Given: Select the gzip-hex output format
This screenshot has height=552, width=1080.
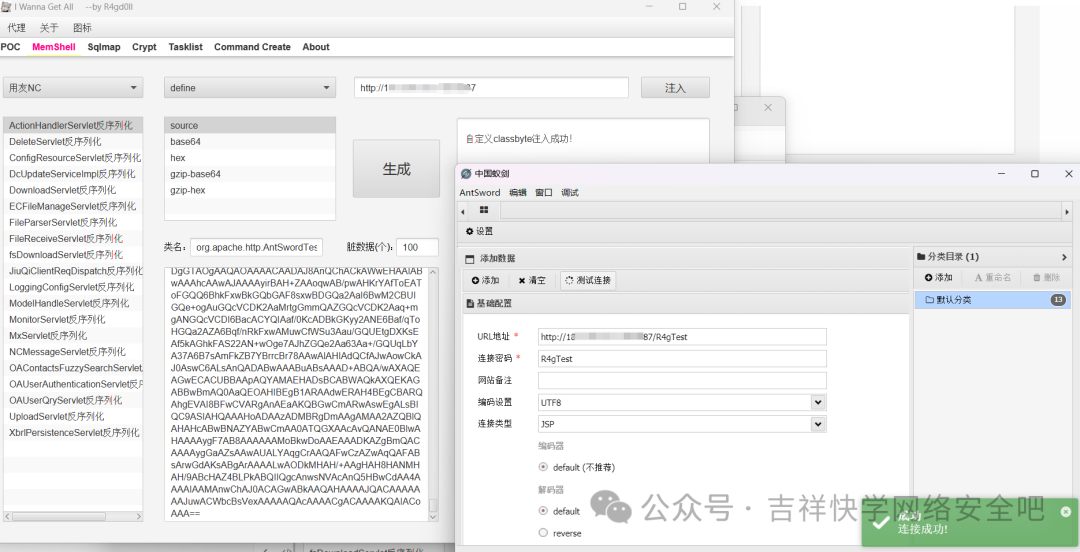Looking at the screenshot, I should (249, 190).
